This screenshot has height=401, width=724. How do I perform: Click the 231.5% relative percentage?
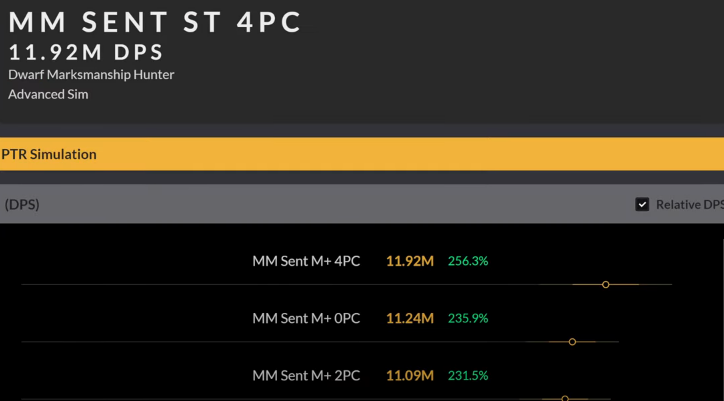tap(468, 376)
